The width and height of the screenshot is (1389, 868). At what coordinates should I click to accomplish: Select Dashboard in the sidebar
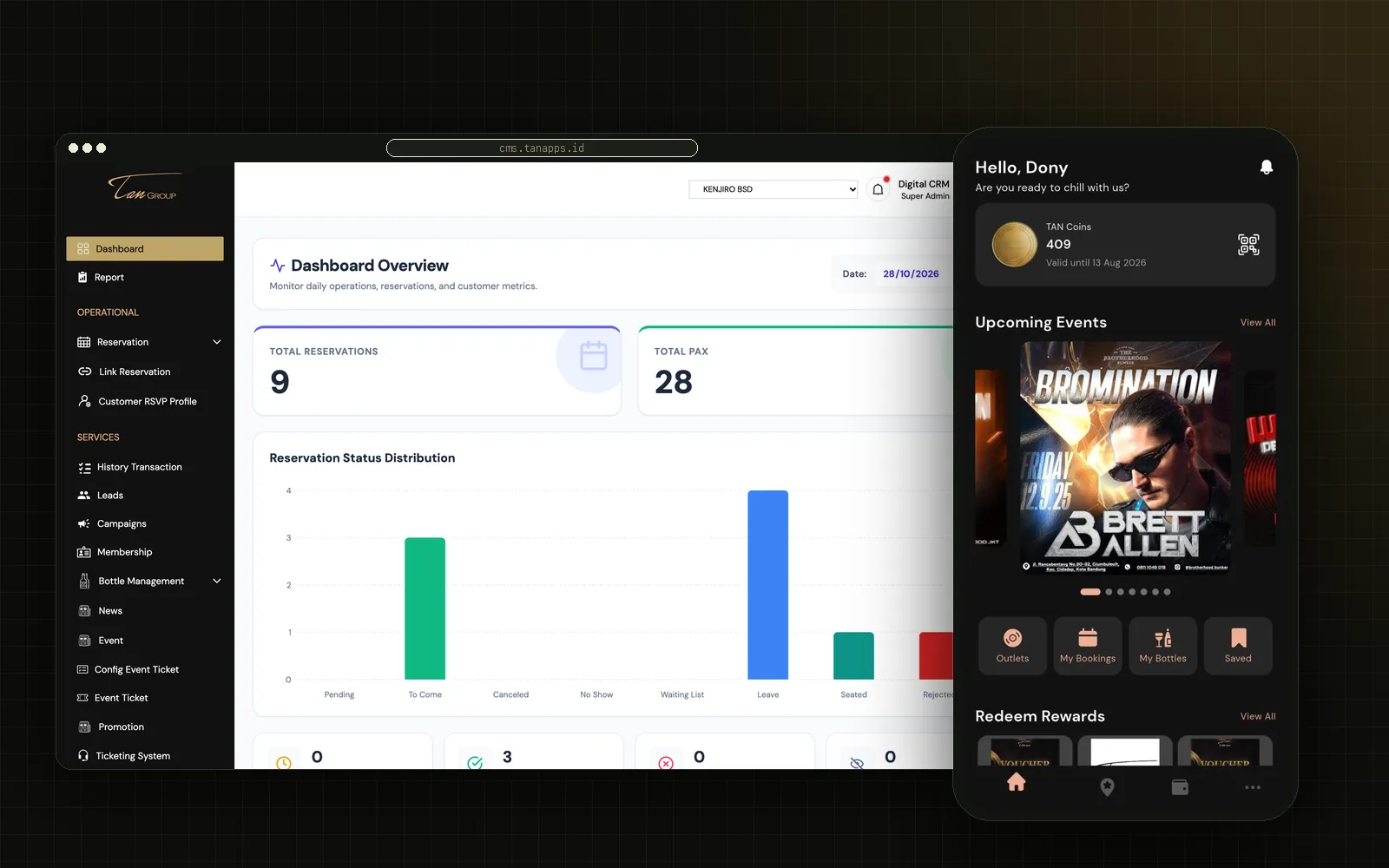click(145, 249)
